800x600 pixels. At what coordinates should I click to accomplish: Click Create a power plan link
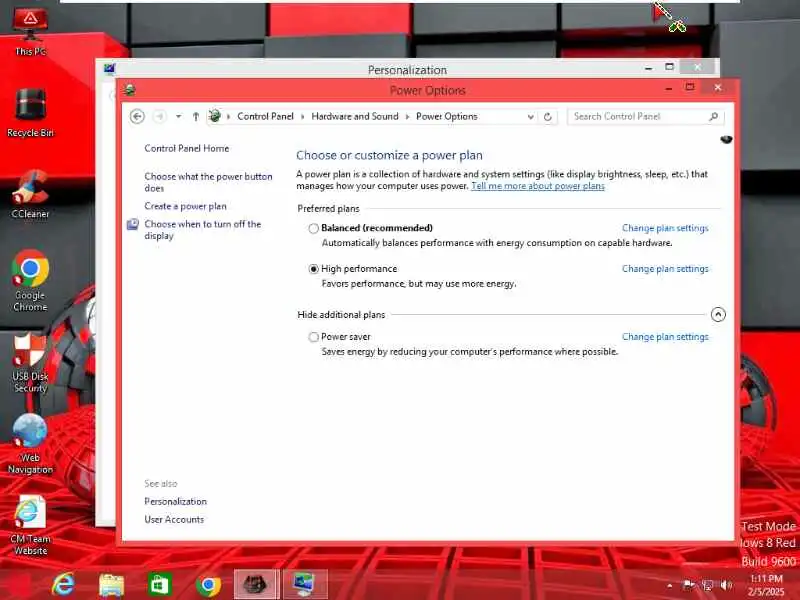coord(185,206)
